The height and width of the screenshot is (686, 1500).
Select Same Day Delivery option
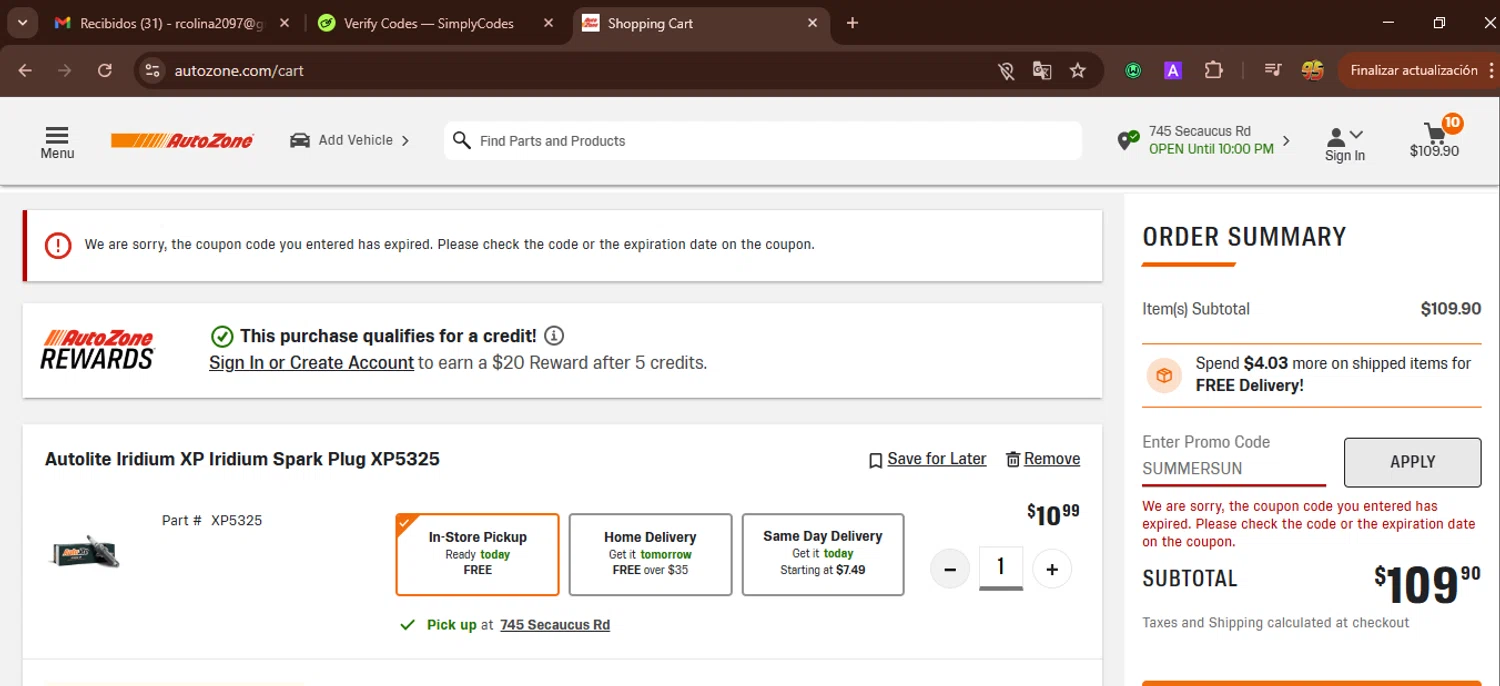coord(823,554)
